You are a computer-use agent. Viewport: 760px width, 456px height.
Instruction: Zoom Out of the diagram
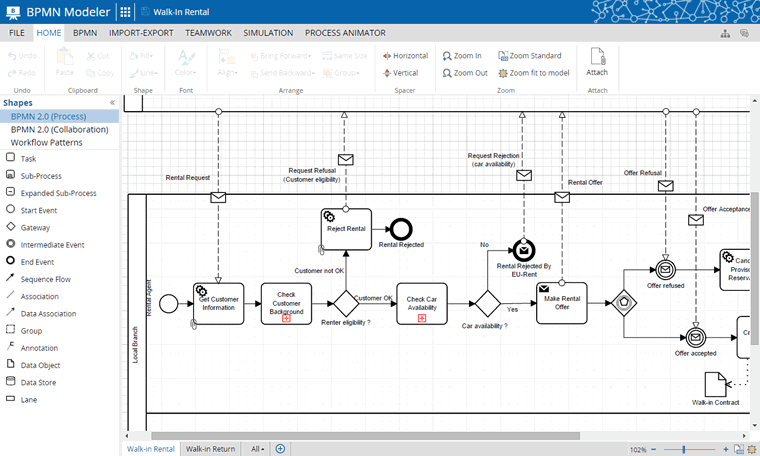pos(465,73)
